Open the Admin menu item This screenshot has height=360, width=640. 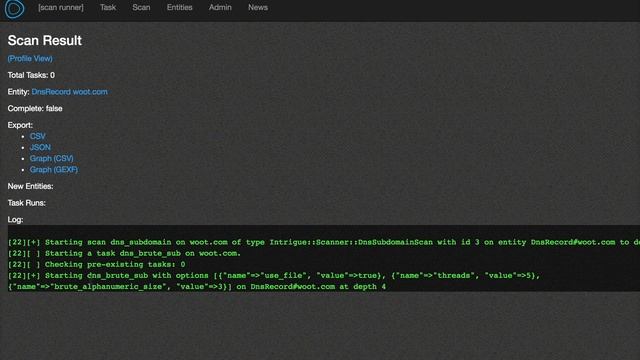tap(220, 7)
